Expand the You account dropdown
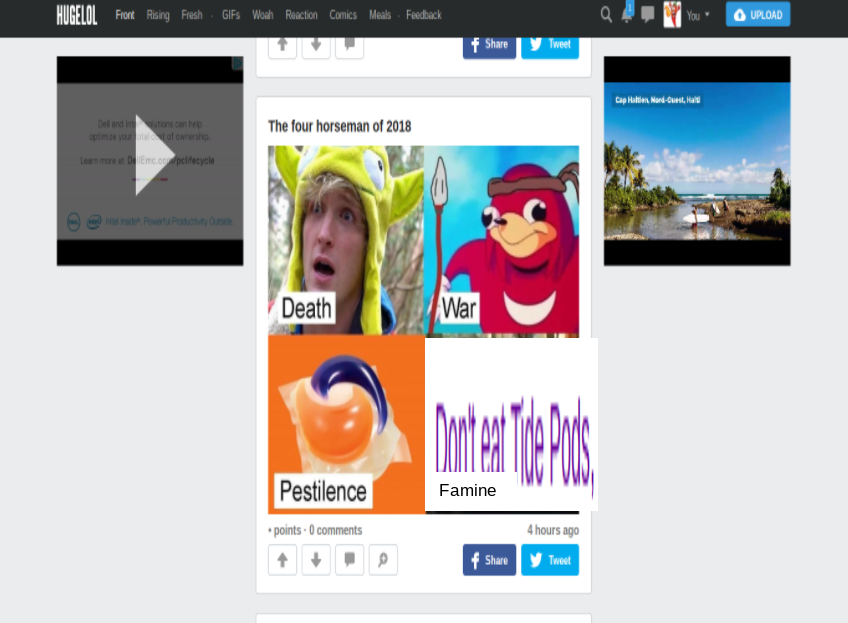Image resolution: width=848 pixels, height=623 pixels. coord(698,15)
